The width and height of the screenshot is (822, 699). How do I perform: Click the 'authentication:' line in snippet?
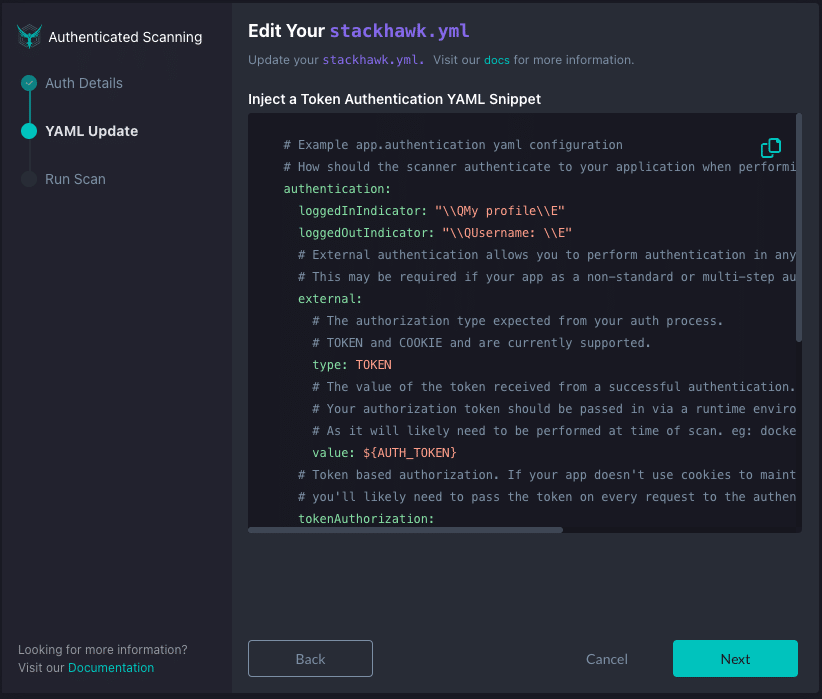coord(337,189)
